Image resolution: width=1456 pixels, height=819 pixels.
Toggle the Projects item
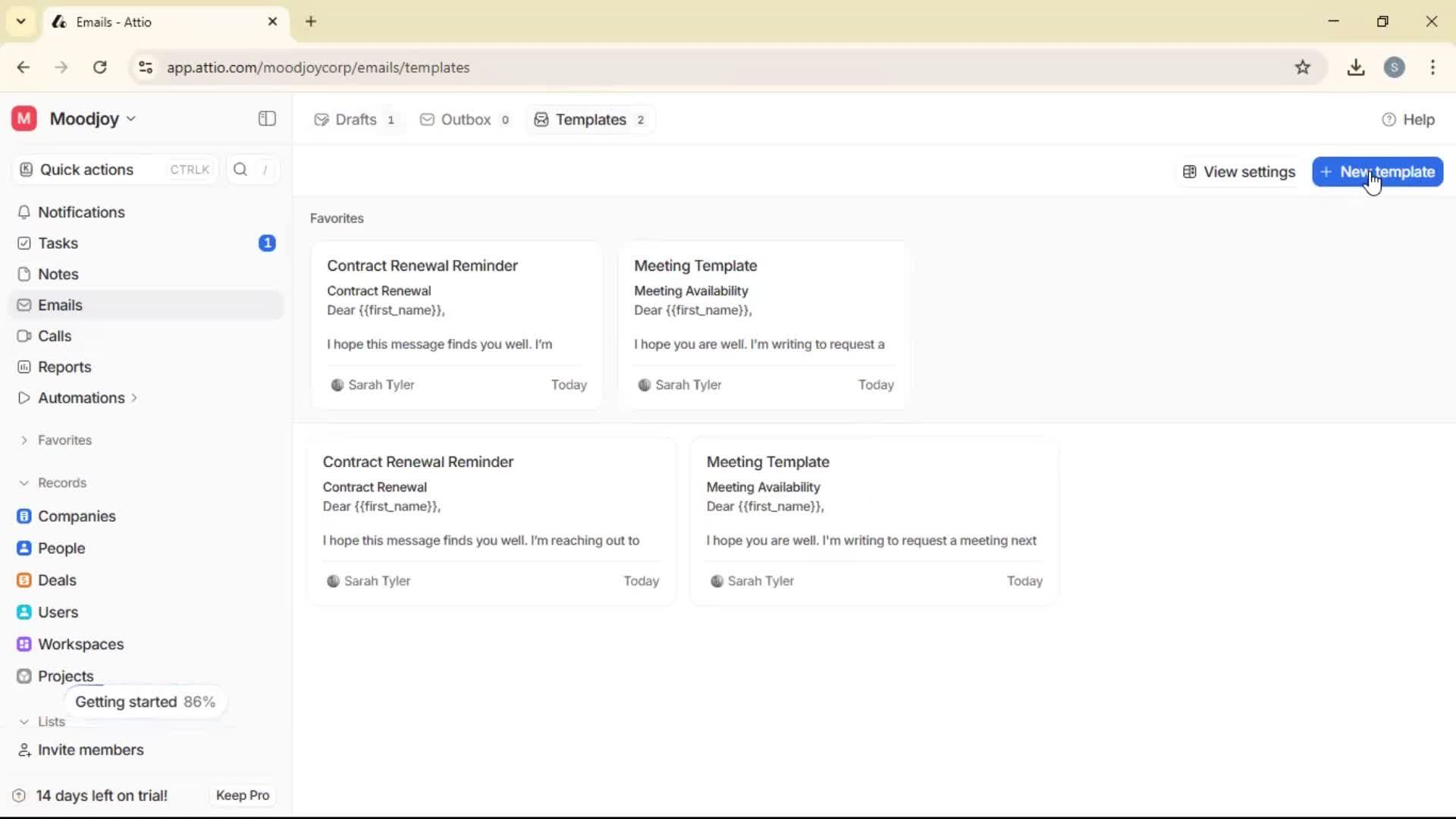pos(65,676)
